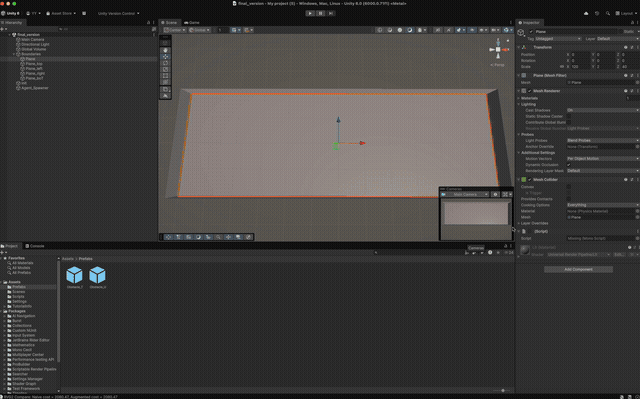Select Plane_top in Hierarchy
The height and width of the screenshot is (399, 640).
(34, 64)
